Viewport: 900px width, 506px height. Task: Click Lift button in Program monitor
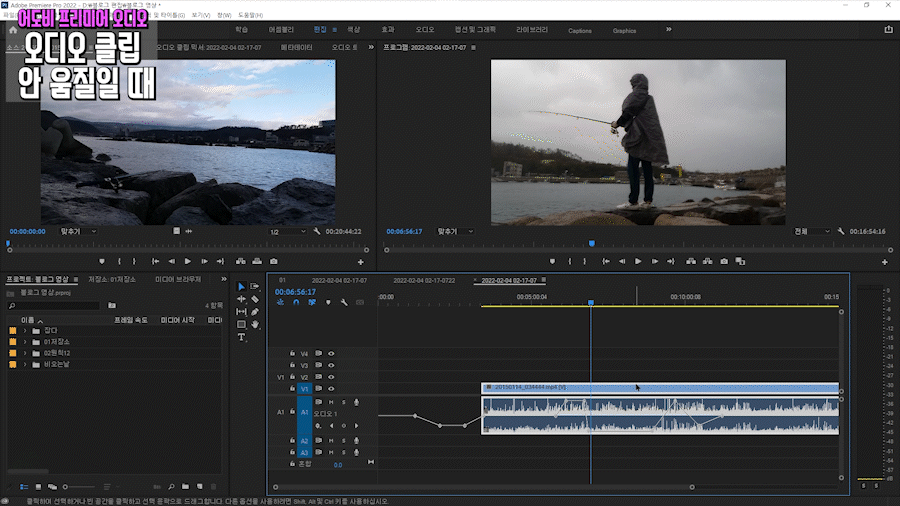(x=691, y=262)
